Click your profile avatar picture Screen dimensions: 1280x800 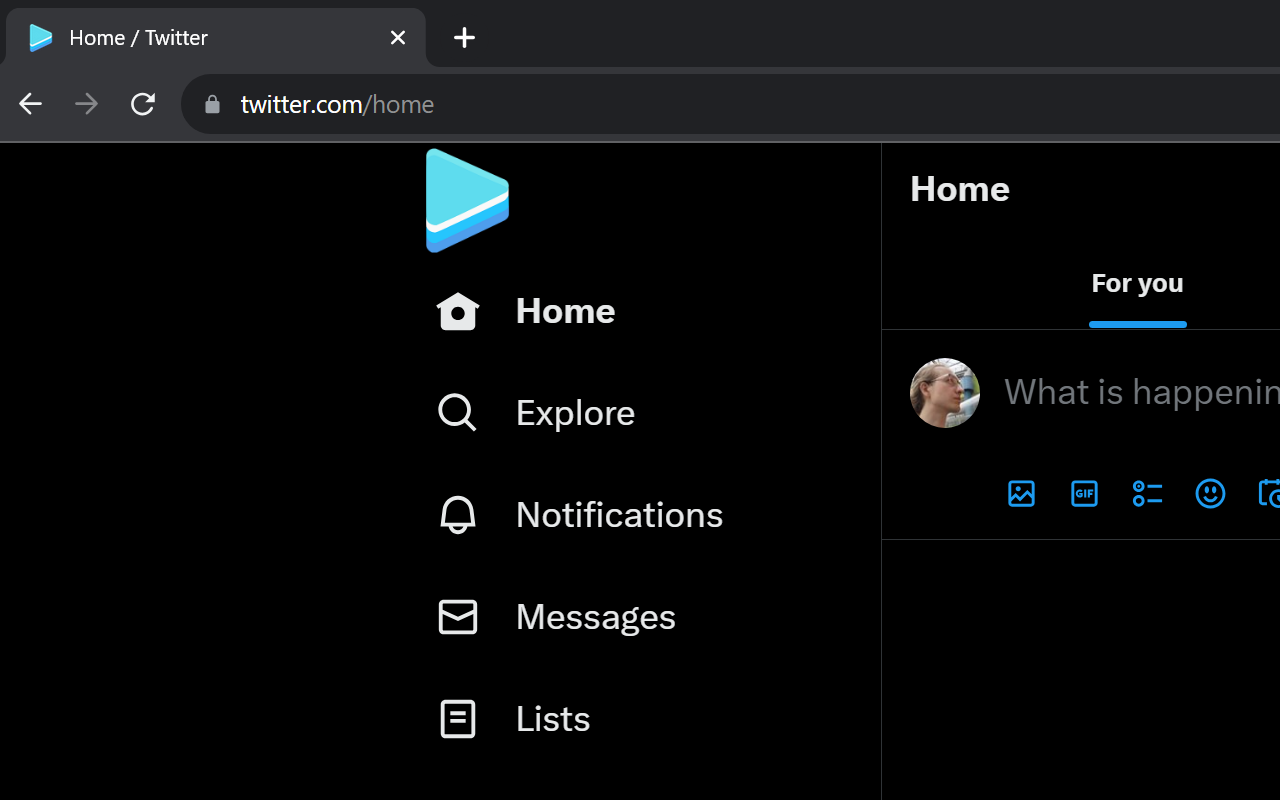tap(944, 392)
